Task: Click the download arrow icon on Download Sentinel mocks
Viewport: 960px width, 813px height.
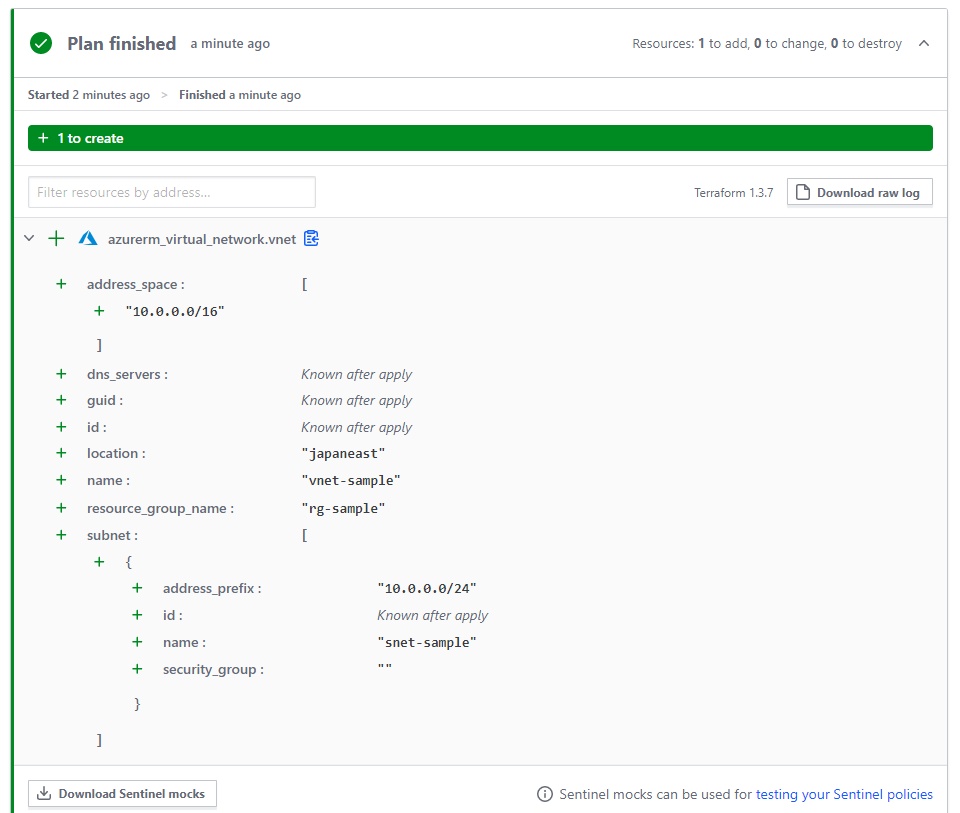Action: [x=43, y=793]
